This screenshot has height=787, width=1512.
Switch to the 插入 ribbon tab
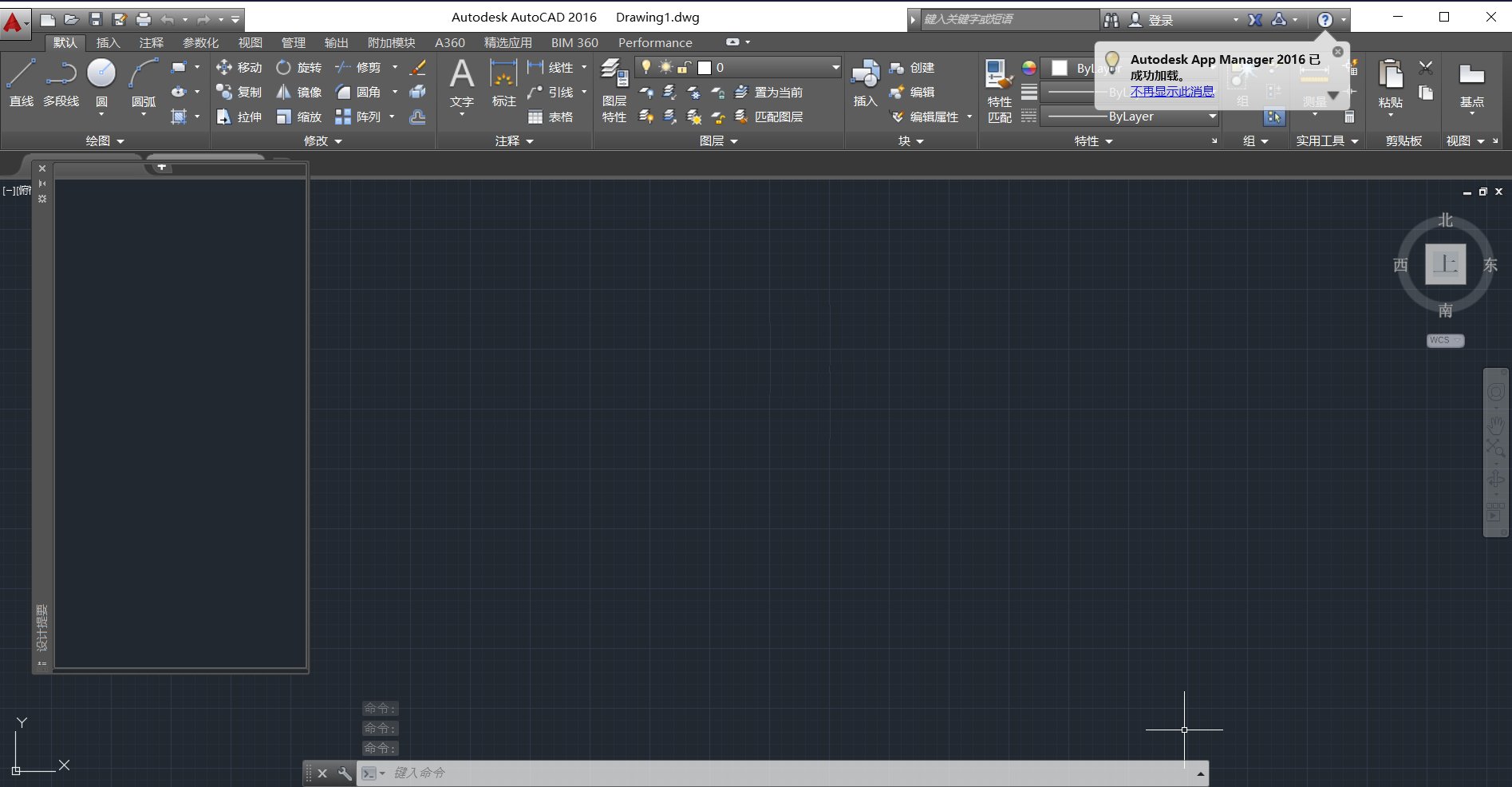pos(108,42)
